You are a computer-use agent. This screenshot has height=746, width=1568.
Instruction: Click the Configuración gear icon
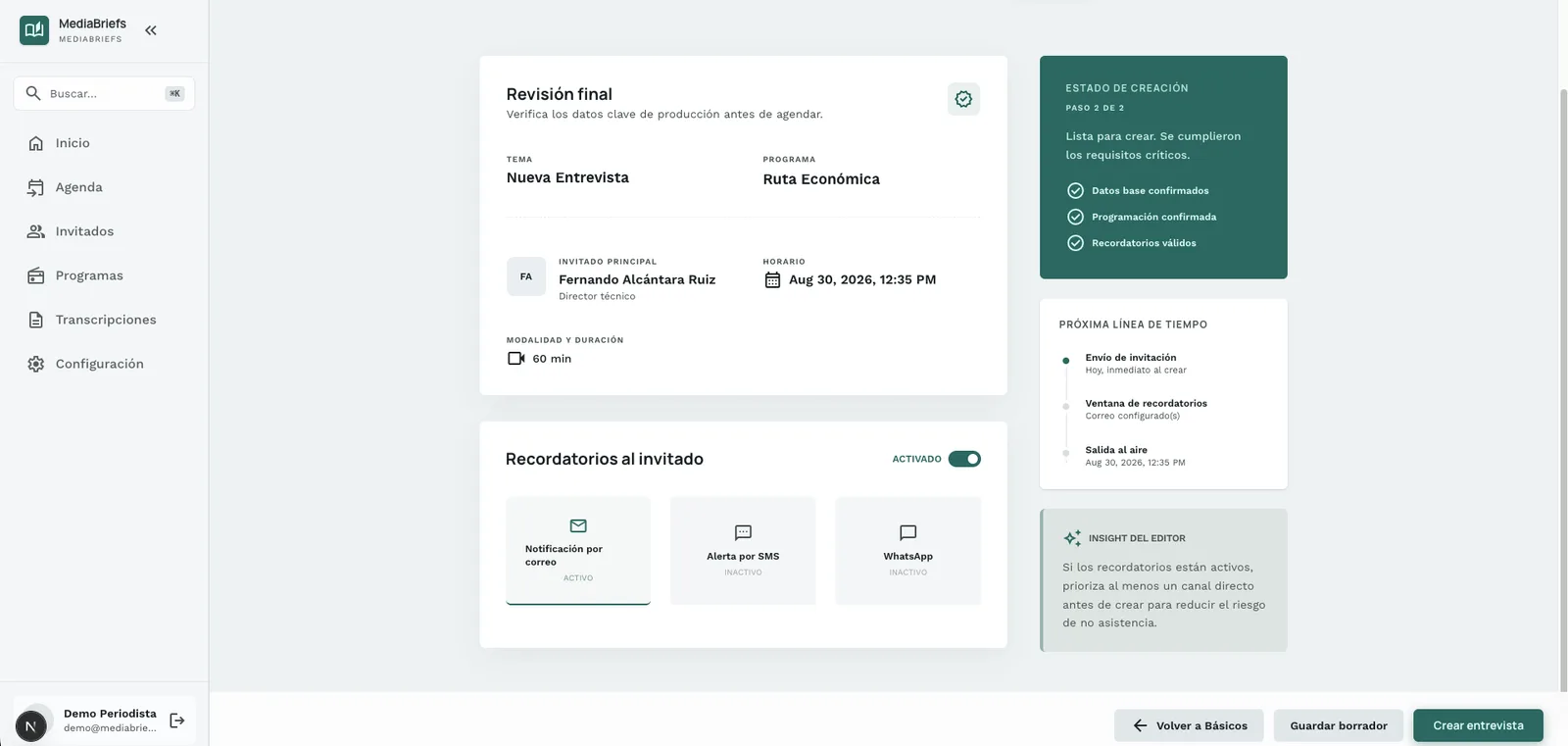tap(36, 364)
